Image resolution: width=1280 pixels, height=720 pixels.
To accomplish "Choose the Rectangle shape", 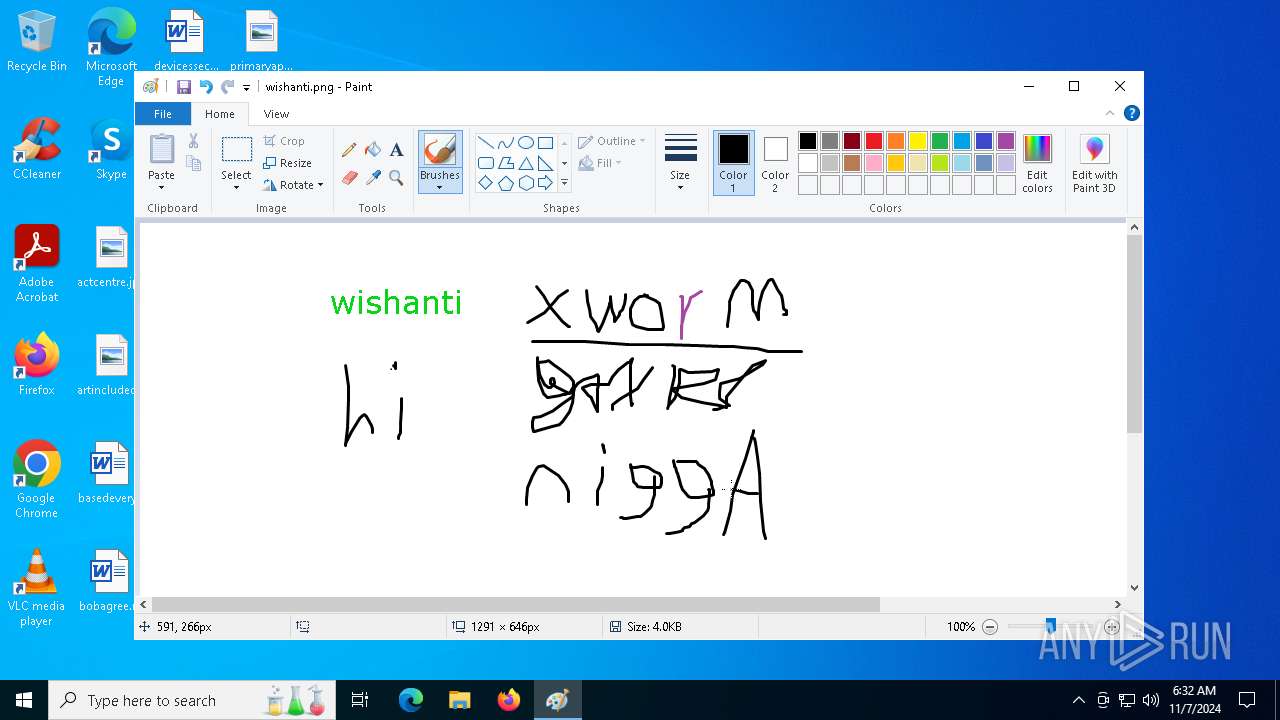I will click(x=545, y=143).
